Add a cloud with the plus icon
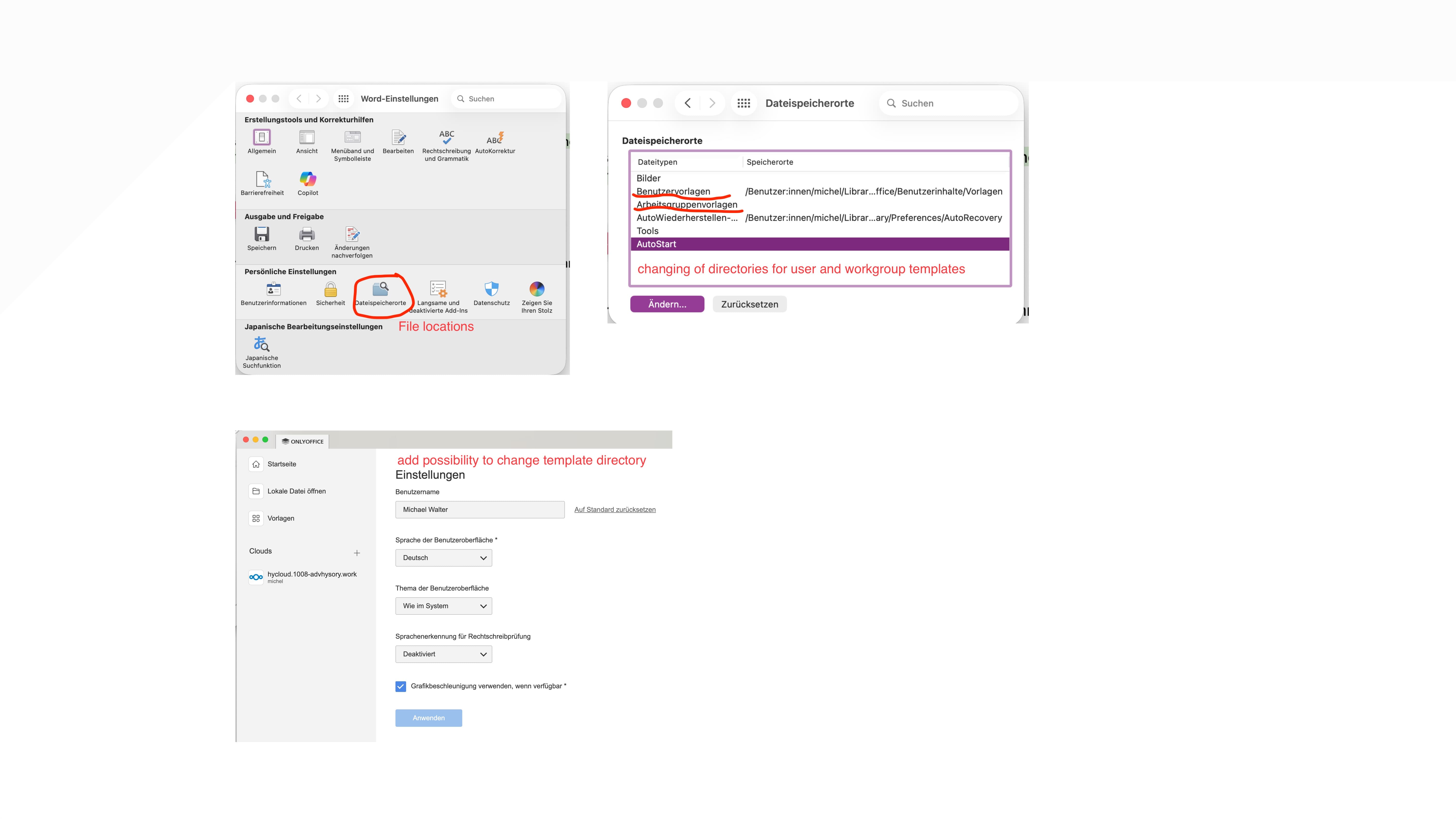This screenshot has width=1456, height=819. [x=357, y=553]
